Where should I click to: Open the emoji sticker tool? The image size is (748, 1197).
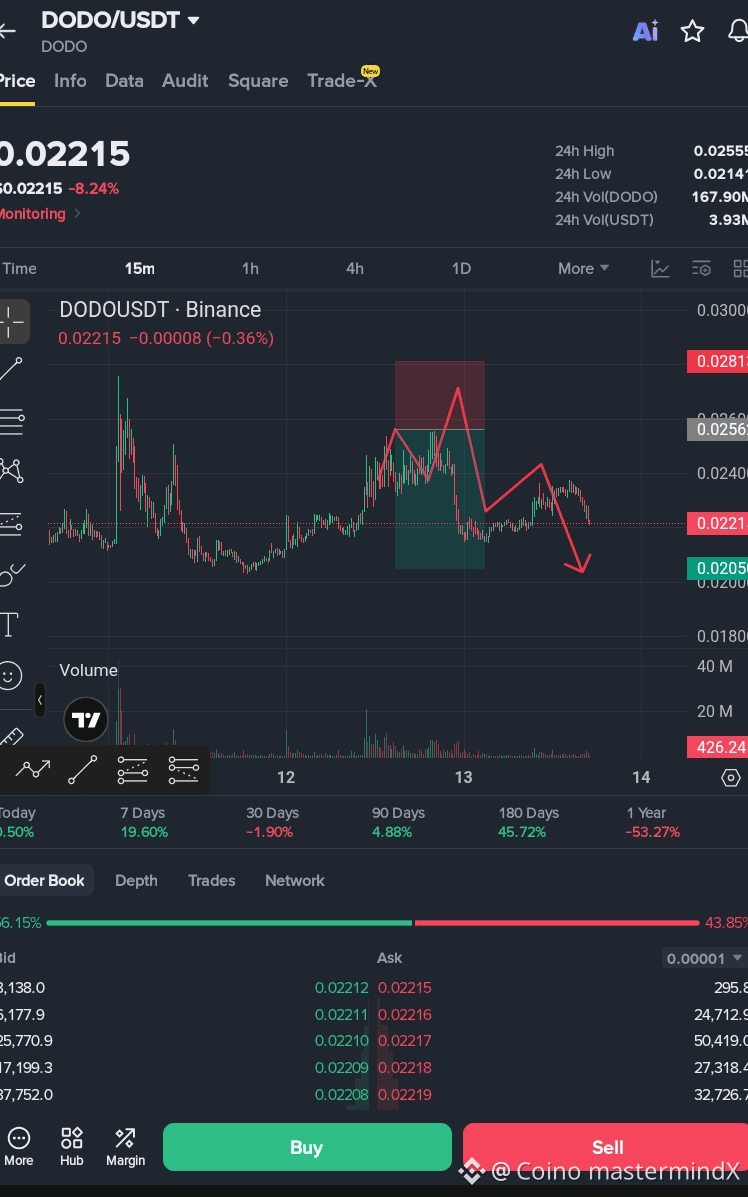pos(10,676)
